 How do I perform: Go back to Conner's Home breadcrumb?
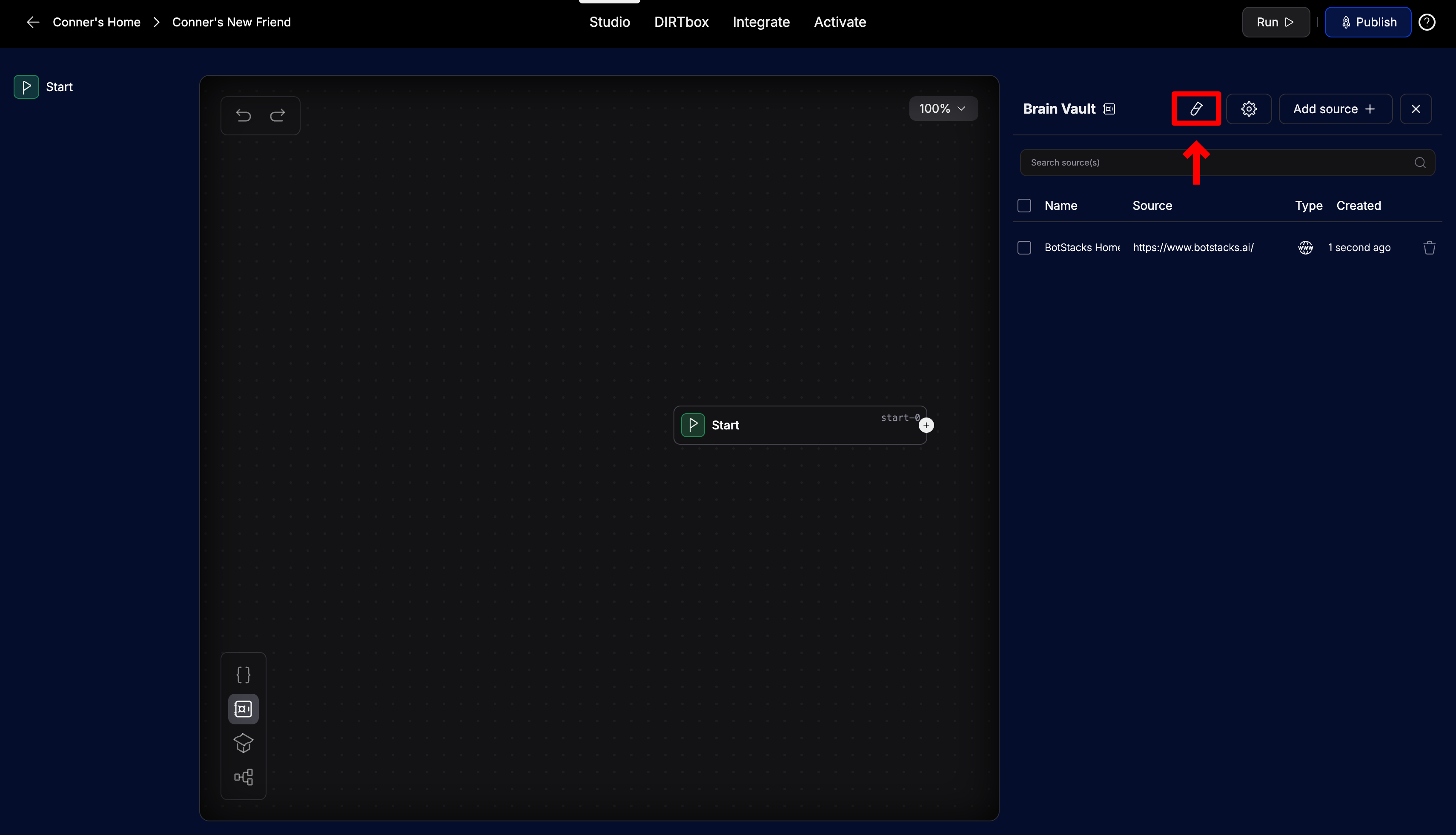pos(96,22)
